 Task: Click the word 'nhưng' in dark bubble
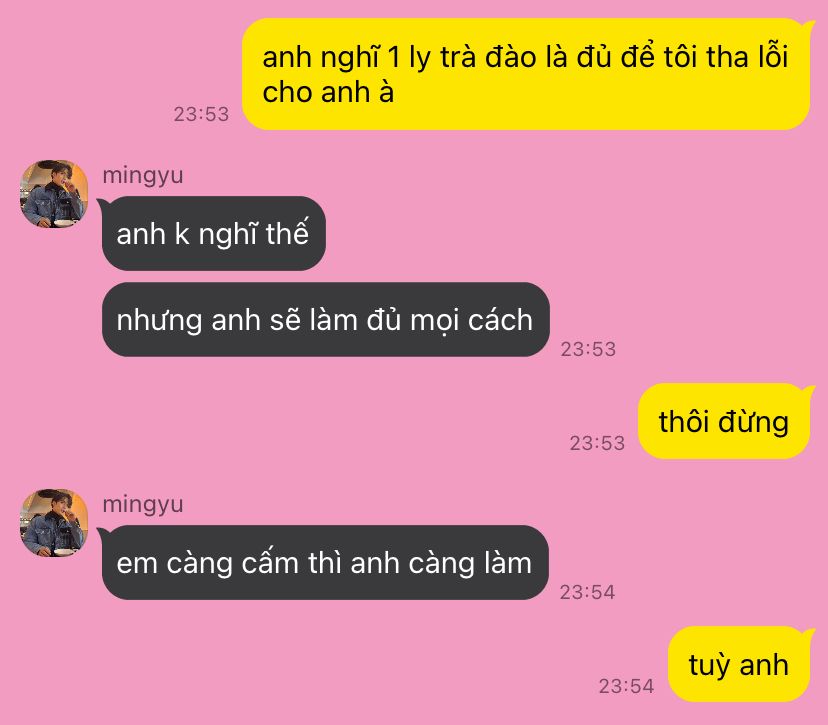click(159, 321)
